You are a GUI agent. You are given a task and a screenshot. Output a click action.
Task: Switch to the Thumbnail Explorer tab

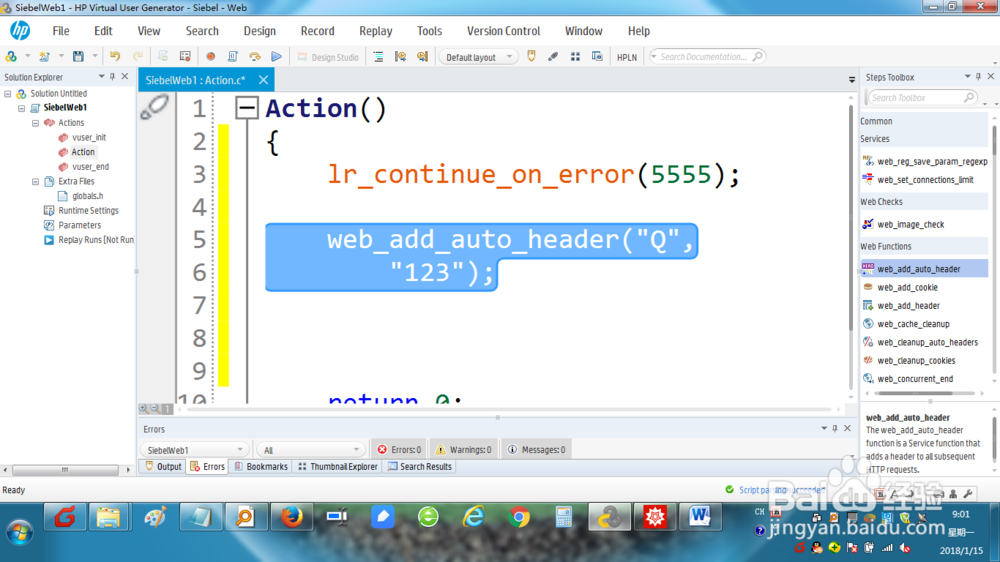[x=337, y=466]
